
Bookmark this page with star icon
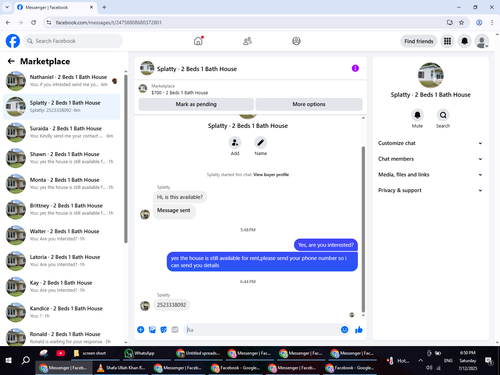coord(461,22)
